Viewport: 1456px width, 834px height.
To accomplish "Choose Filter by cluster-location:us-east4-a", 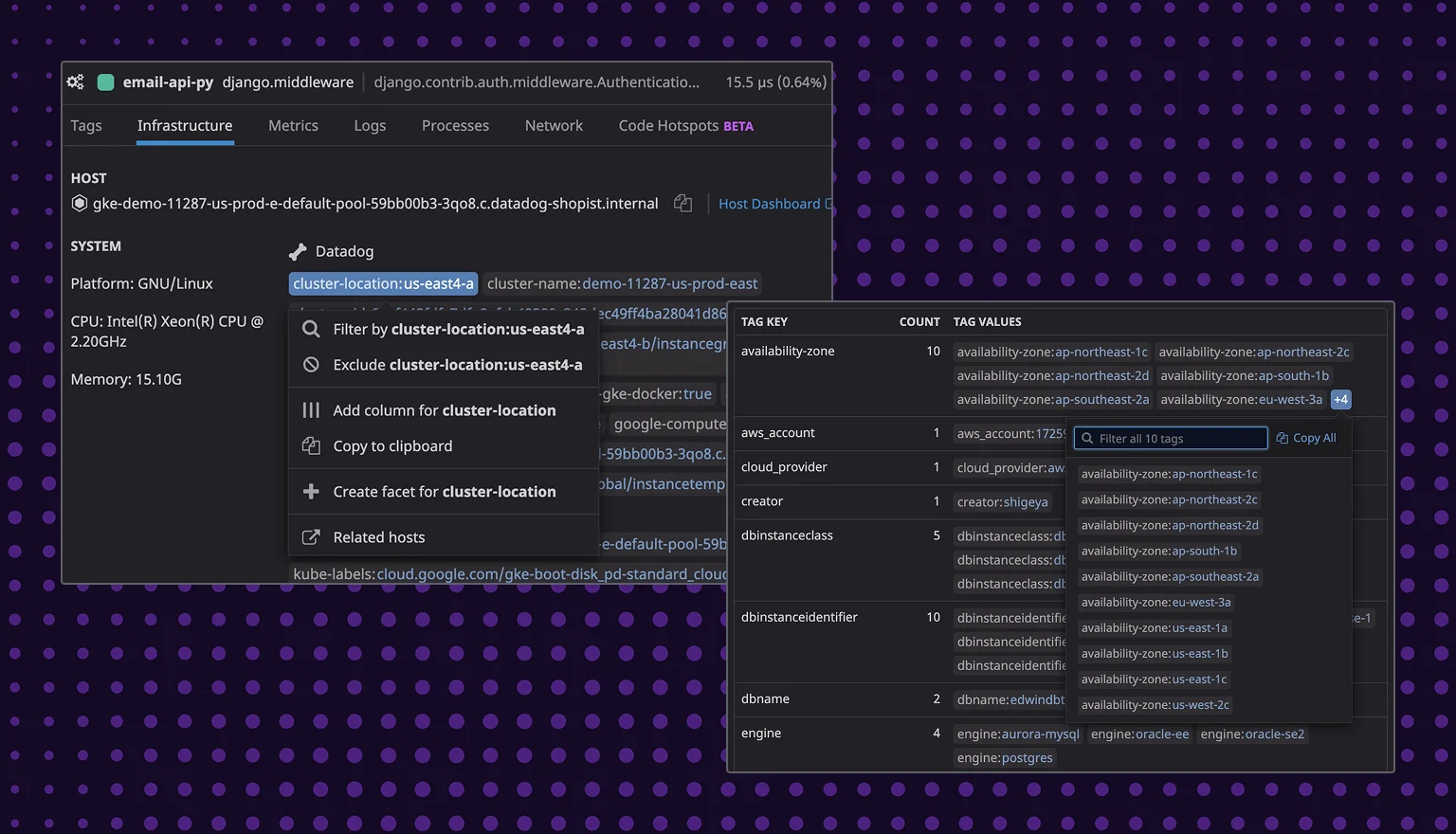I will [444, 329].
